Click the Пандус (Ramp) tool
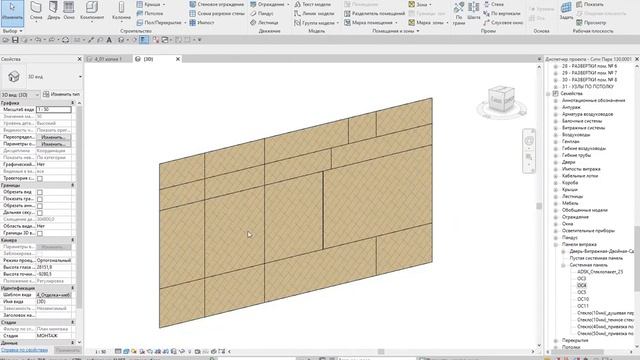640x360 pixels. (x=262, y=13)
